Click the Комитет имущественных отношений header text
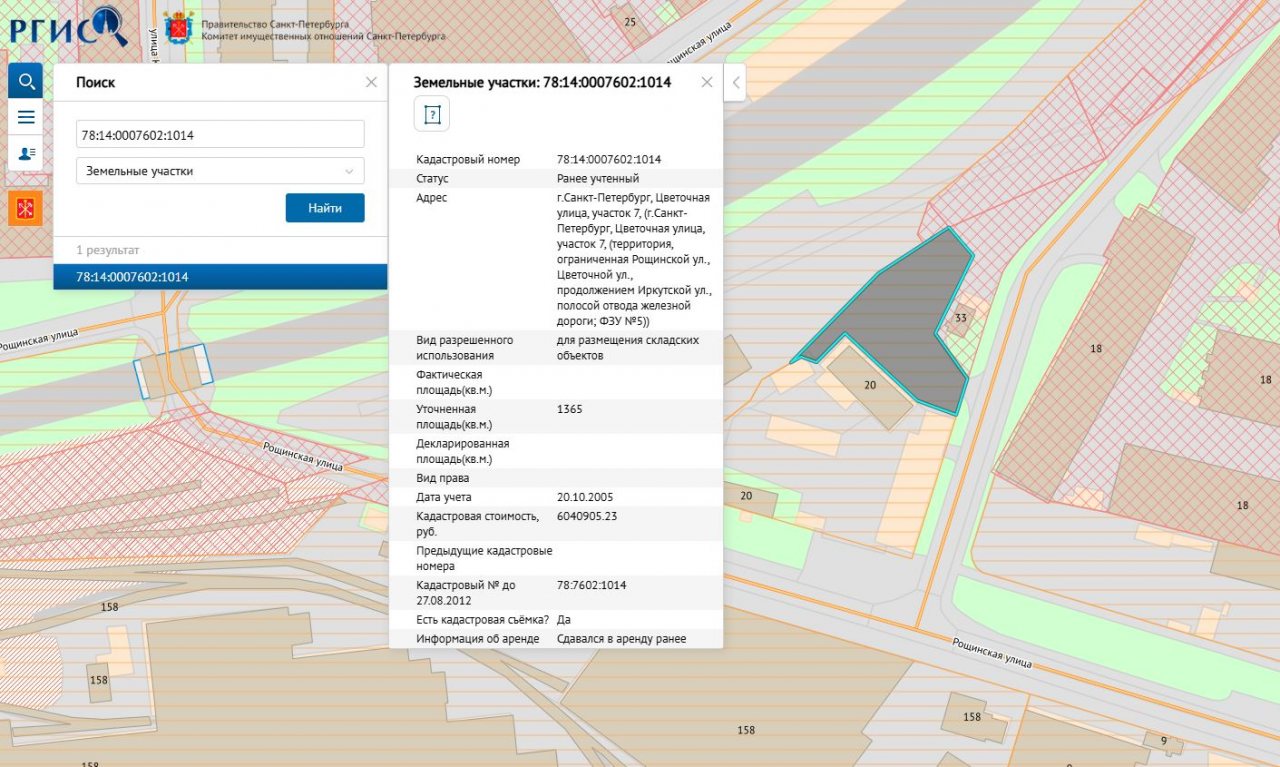Viewport: 1280px width, 767px height. tap(323, 36)
